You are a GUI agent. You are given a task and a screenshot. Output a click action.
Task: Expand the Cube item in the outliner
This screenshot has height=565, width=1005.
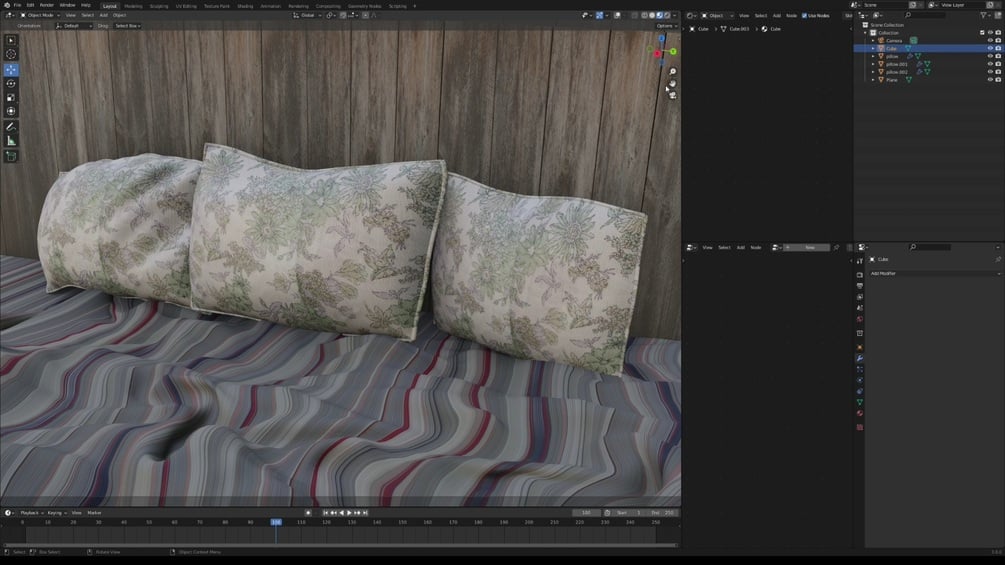coord(872,49)
